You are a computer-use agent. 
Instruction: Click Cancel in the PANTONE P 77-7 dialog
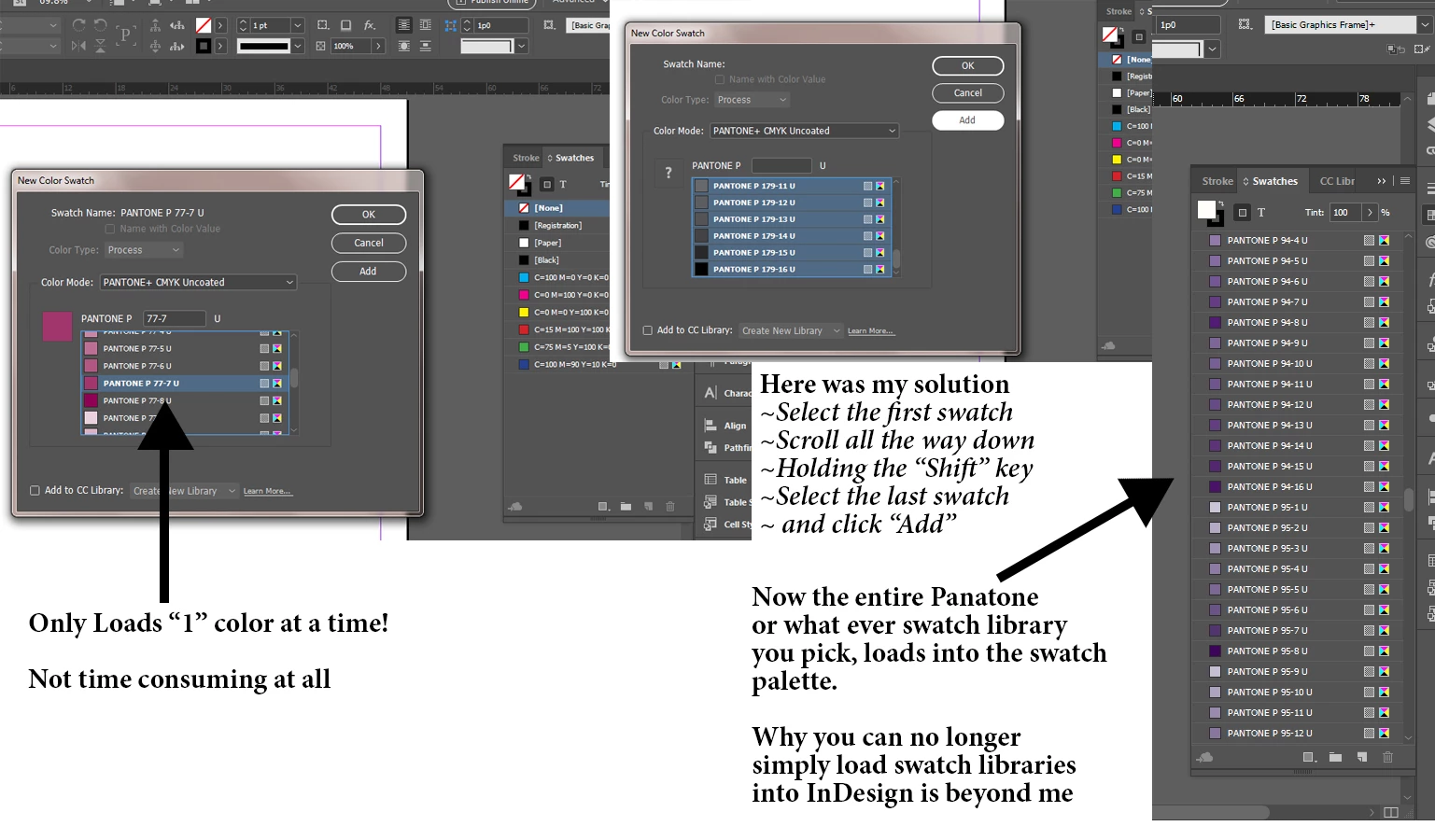[369, 243]
